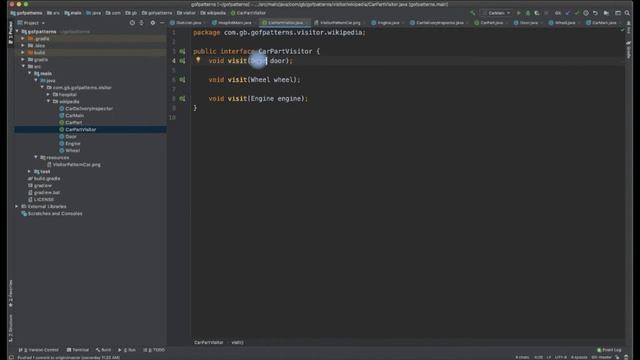Open Wheel class in project tree
The image size is (640, 360).
point(69,150)
